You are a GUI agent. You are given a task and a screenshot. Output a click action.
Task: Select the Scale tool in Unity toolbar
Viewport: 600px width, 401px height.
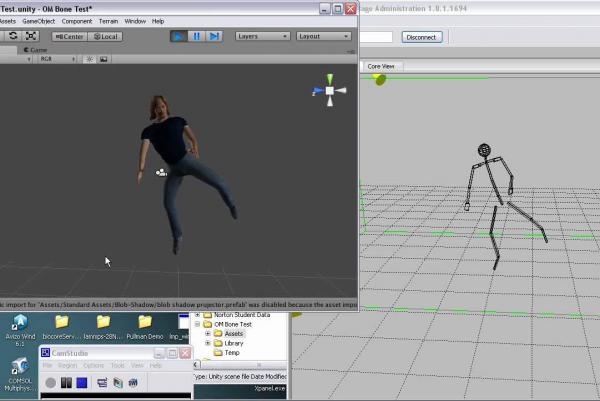pyautogui.click(x=31, y=36)
